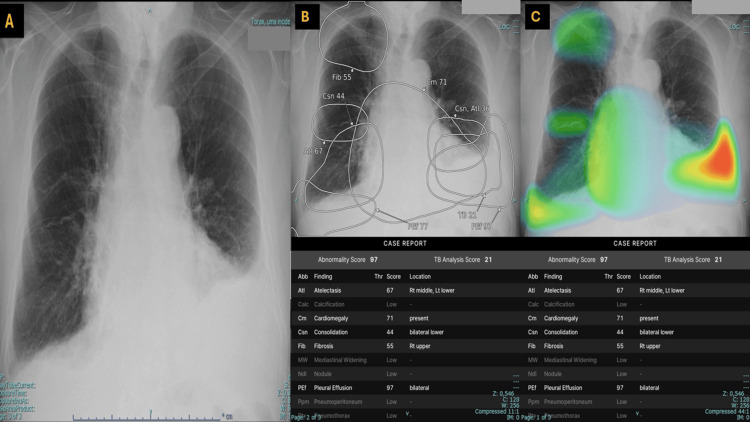
Task: Click the 'Csn, Atl 36' annotation label on panel B
Action: (472, 109)
